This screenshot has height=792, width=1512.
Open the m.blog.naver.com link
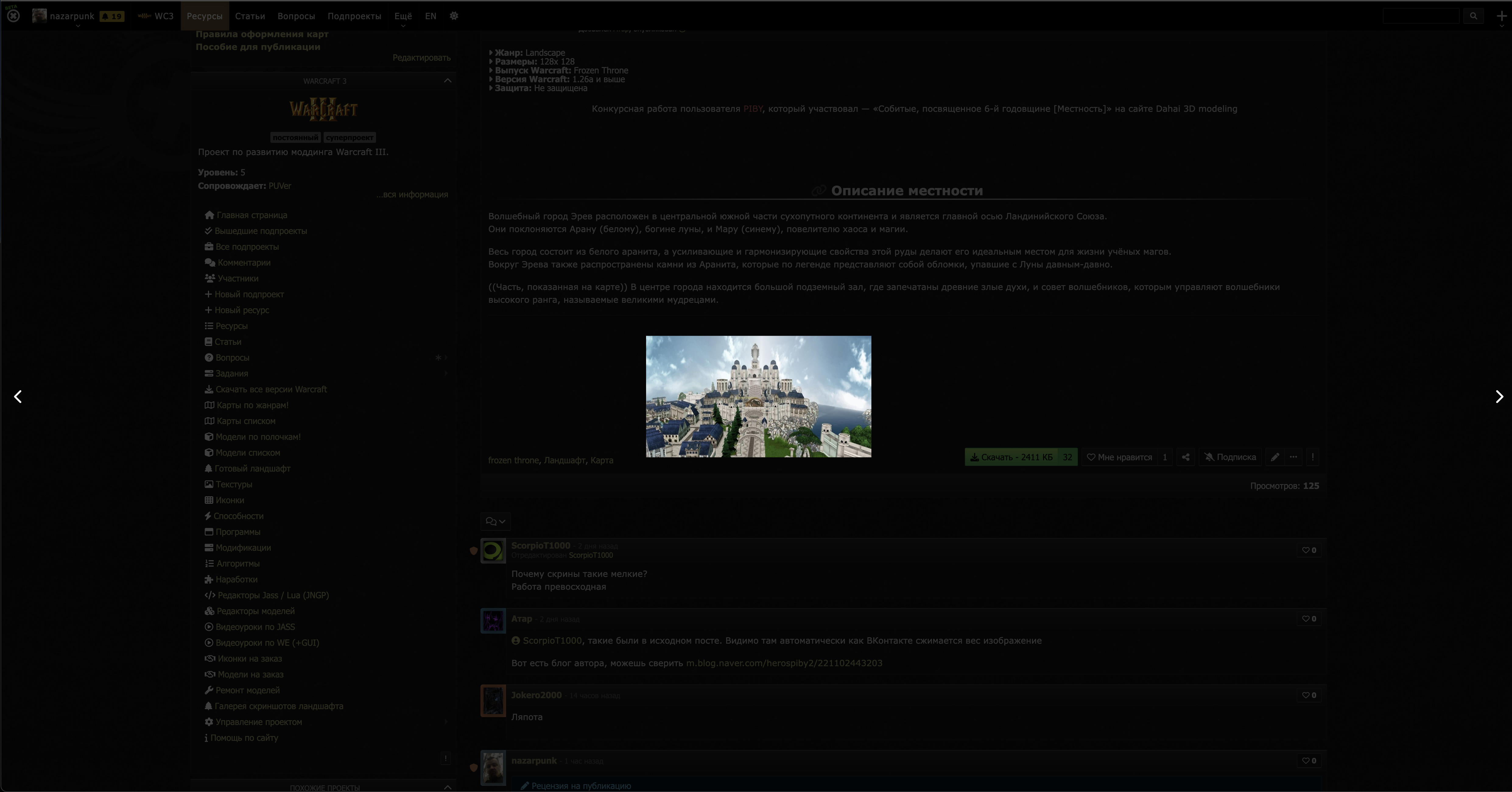(x=784, y=663)
